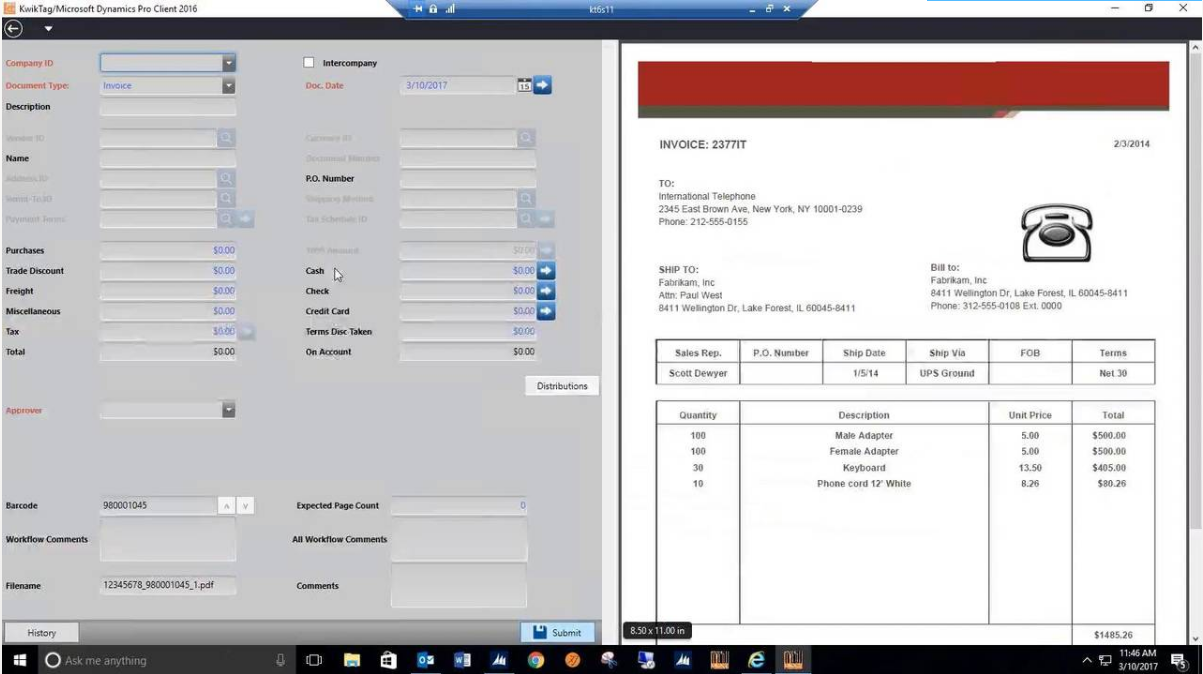Focus the Miscellaneous amount field

pyautogui.click(x=168, y=311)
